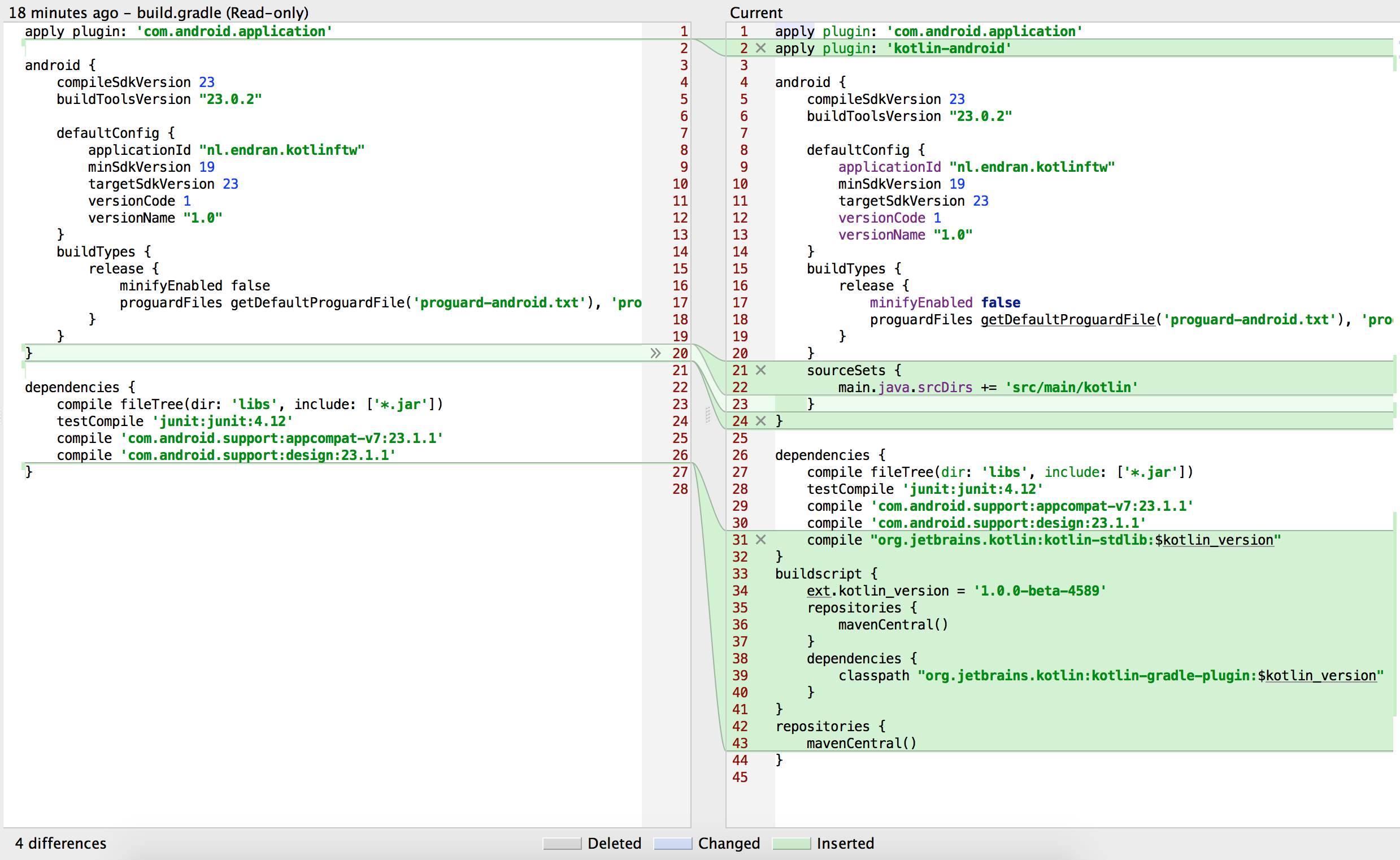Click line number 31 in the right gutter

740,540
